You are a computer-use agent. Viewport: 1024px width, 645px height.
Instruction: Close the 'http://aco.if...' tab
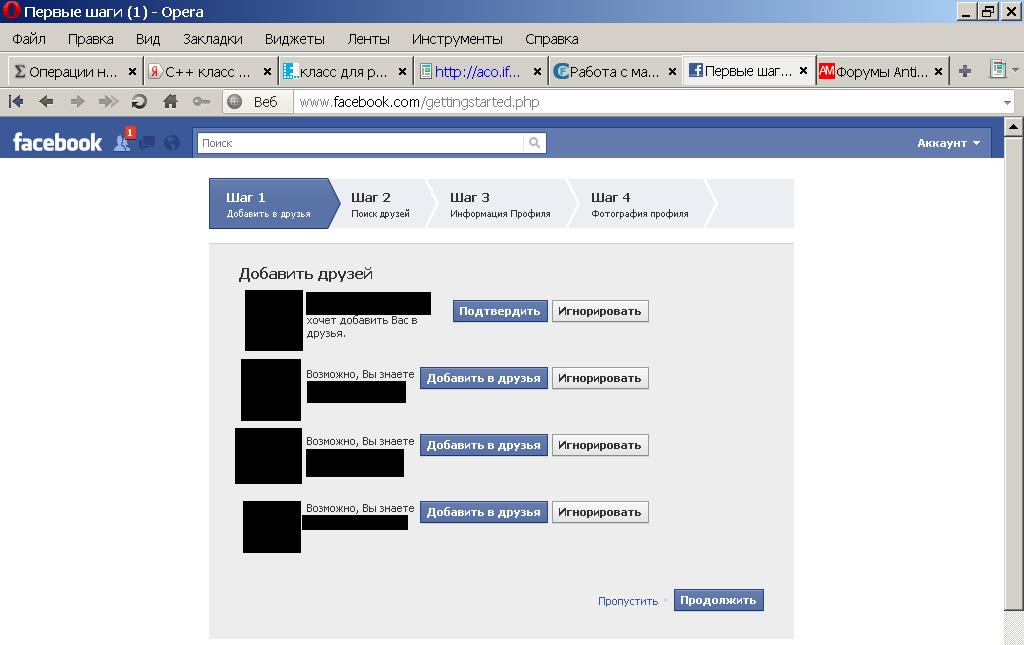coord(537,72)
